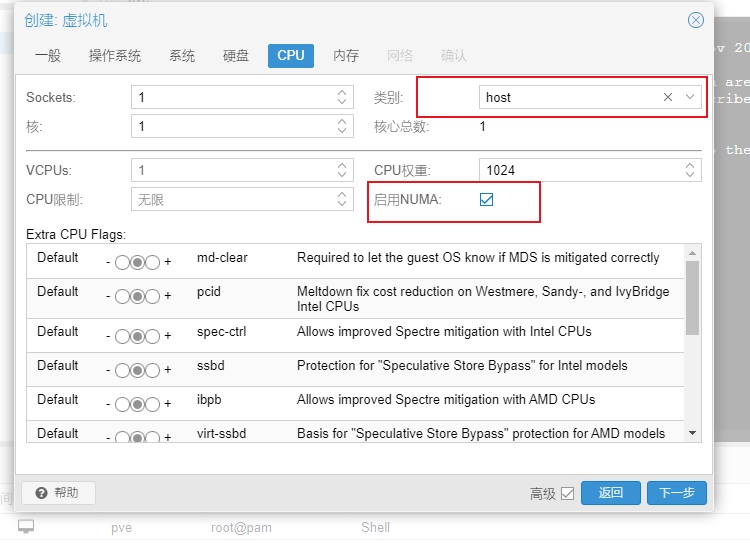Open the CPU type dropdown arrow
The width and height of the screenshot is (750, 543).
tap(689, 97)
